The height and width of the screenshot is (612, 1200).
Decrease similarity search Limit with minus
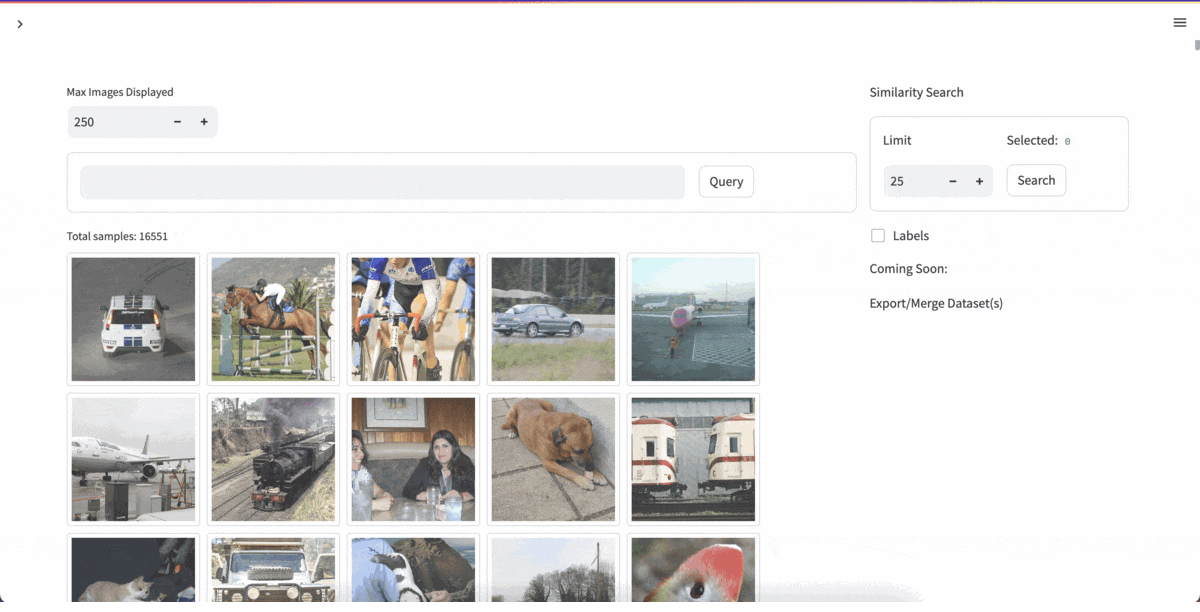953,181
